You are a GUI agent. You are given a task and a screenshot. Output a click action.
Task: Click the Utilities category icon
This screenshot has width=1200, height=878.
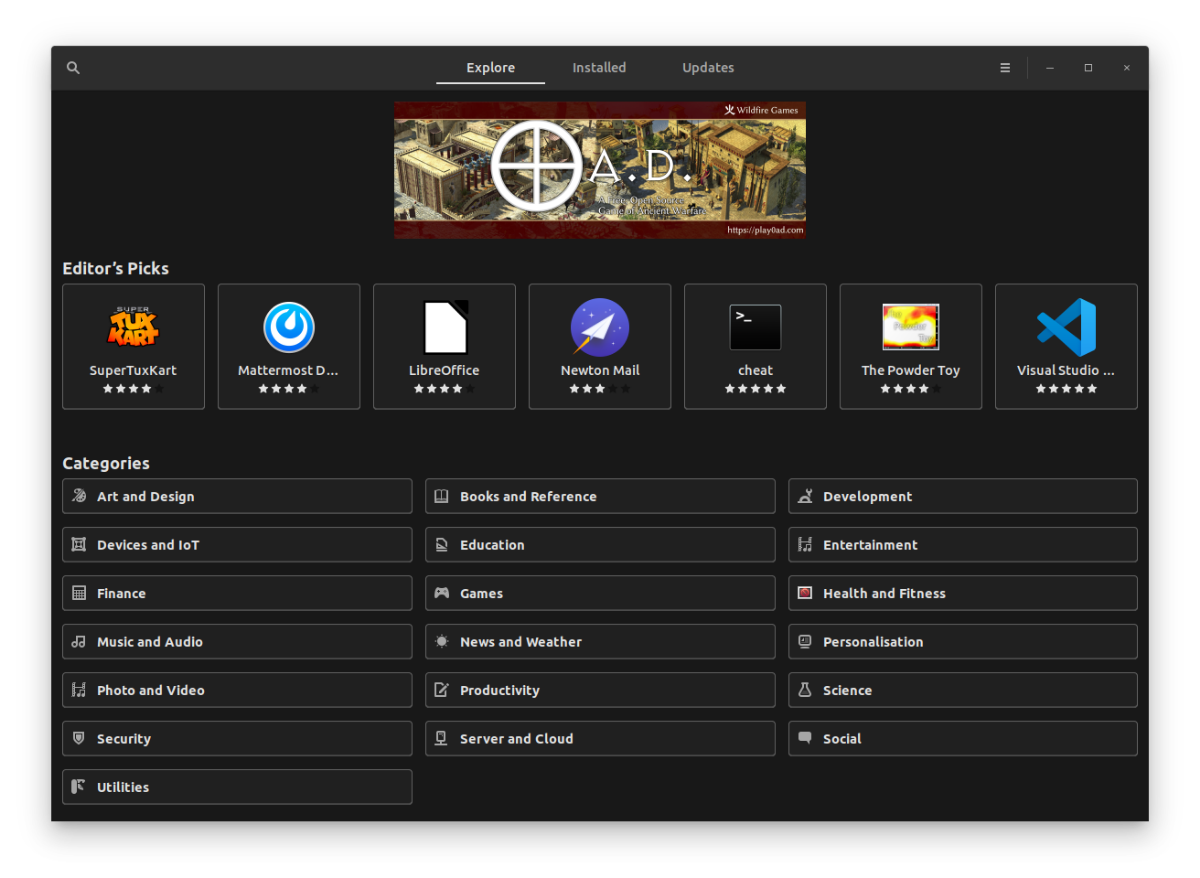click(x=79, y=787)
